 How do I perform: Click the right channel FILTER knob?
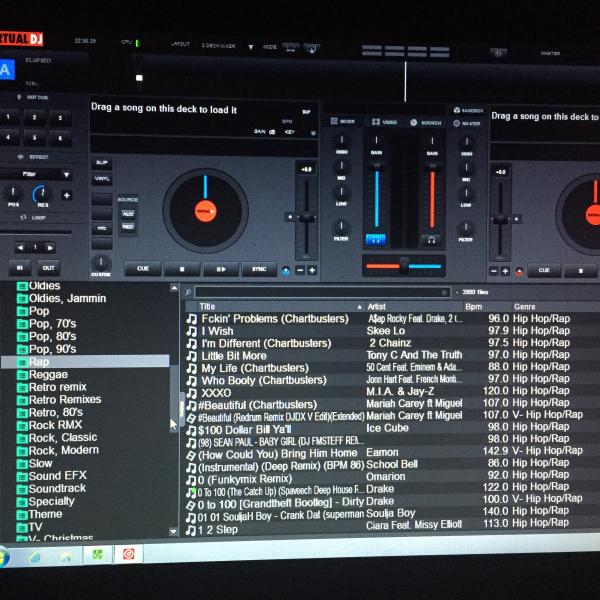[x=465, y=228]
